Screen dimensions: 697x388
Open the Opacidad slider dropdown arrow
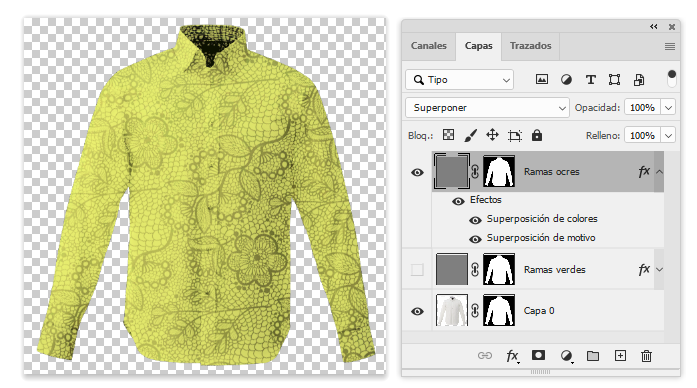pos(668,108)
